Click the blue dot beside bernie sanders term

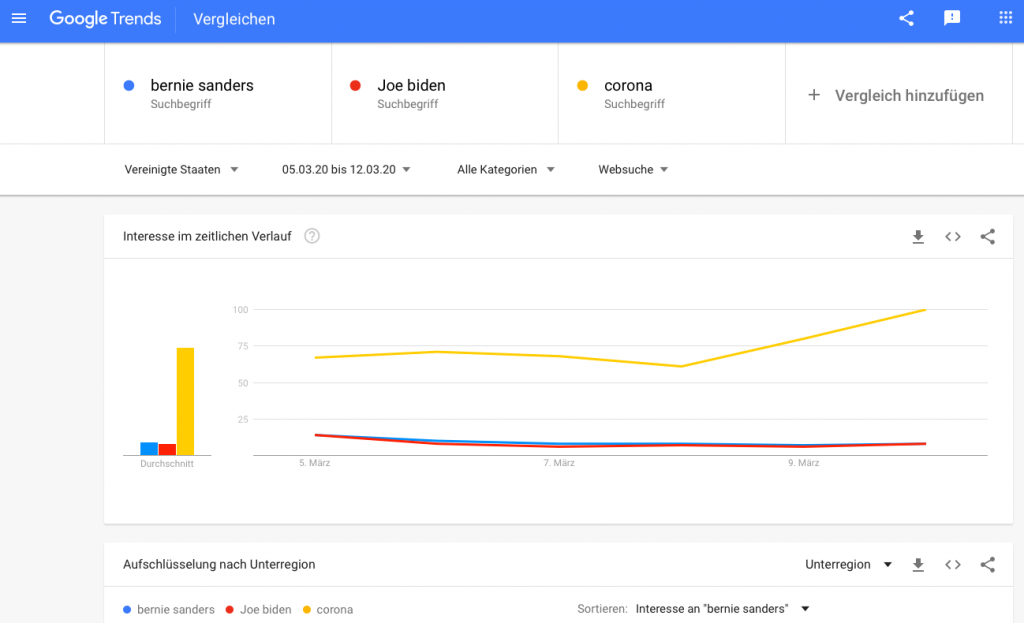tap(129, 86)
